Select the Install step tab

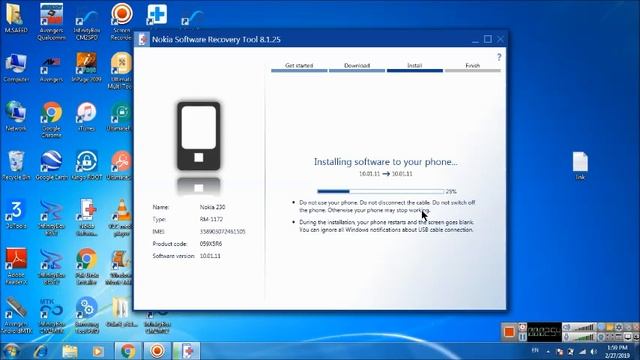pos(415,67)
